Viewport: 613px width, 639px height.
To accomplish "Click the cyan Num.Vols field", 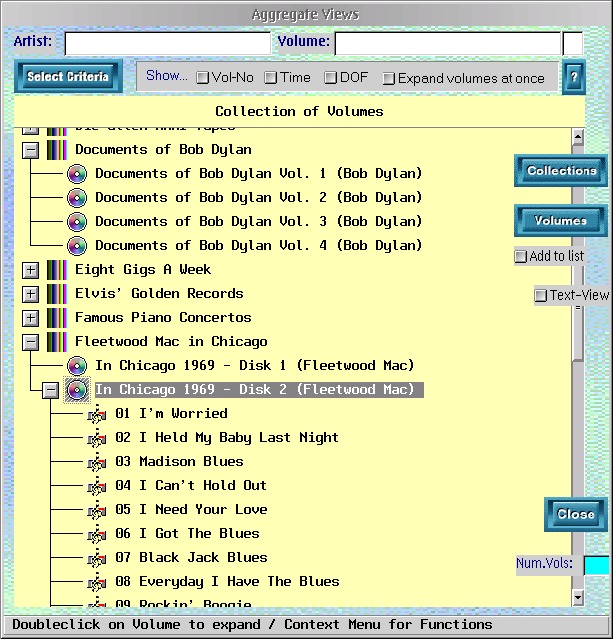I will (597, 565).
